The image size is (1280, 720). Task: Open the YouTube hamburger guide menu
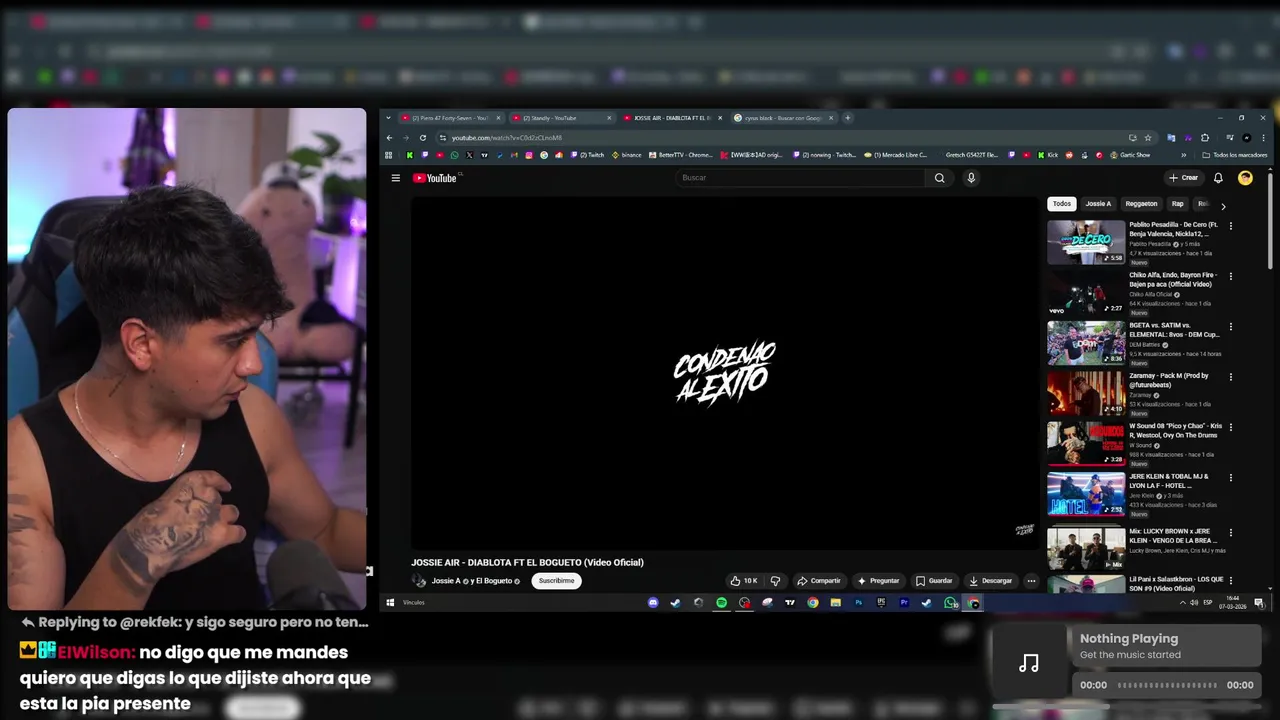pyautogui.click(x=396, y=178)
